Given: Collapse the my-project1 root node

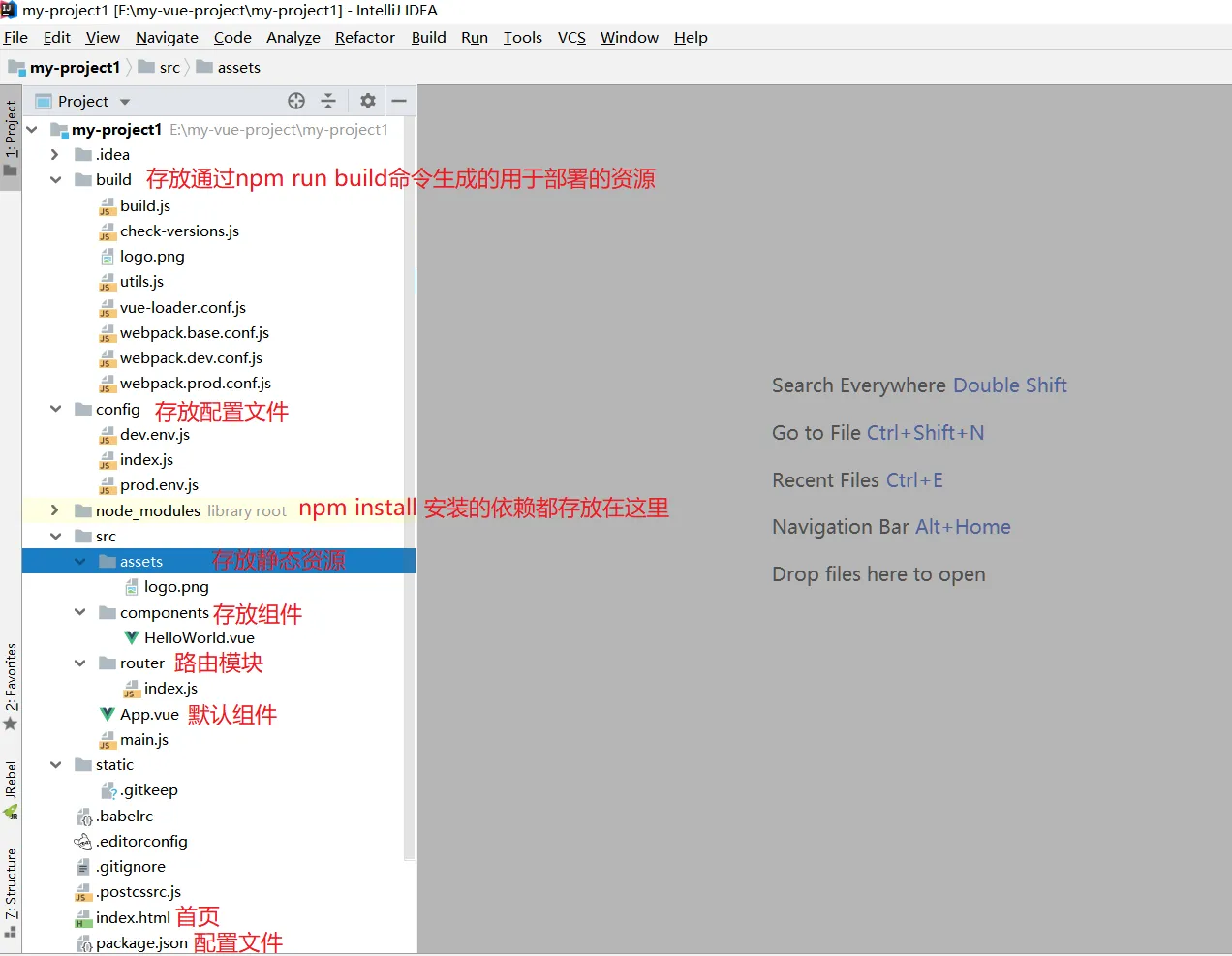Looking at the screenshot, I should [x=32, y=129].
